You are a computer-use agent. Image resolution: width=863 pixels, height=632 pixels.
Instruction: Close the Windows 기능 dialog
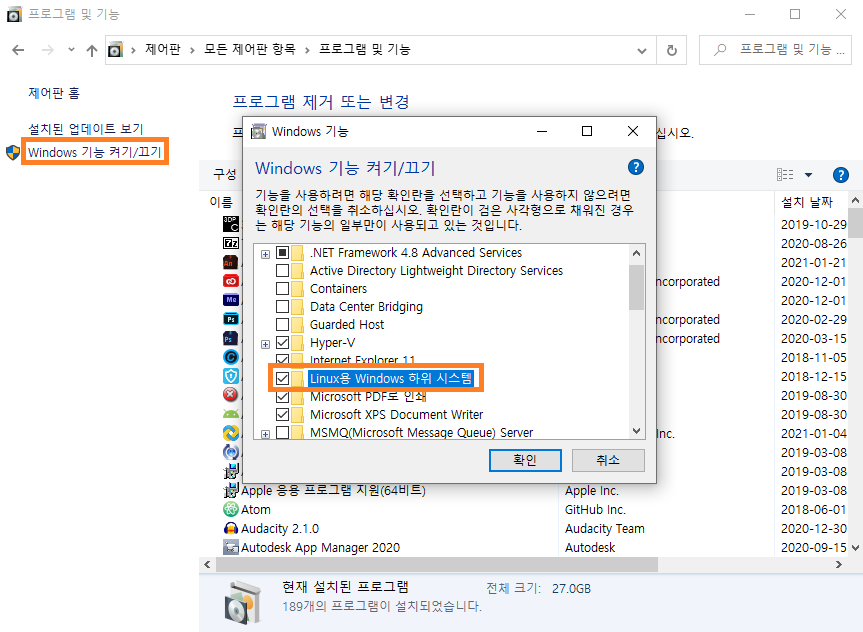(633, 131)
